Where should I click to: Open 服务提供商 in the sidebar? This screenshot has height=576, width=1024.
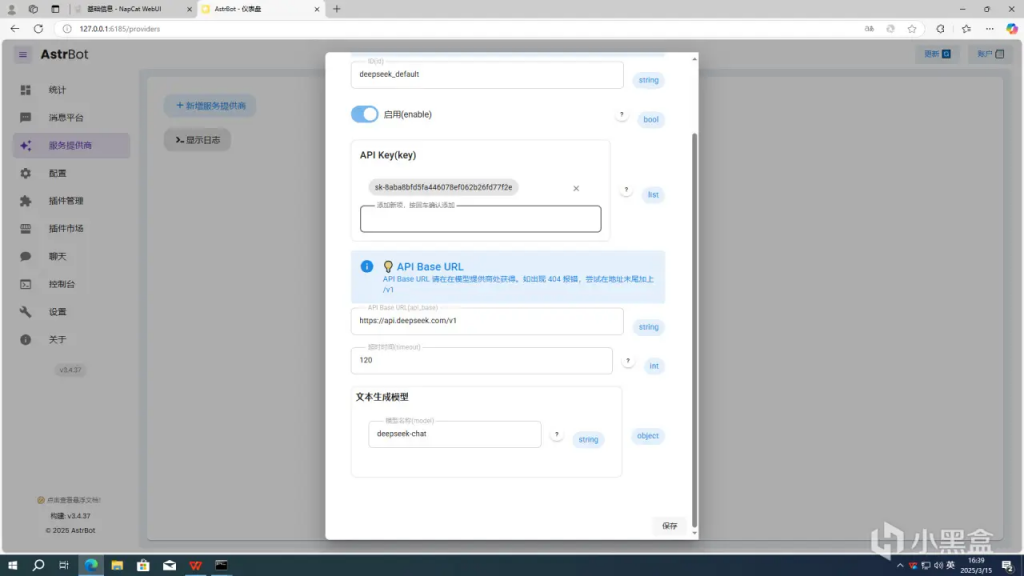click(71, 146)
